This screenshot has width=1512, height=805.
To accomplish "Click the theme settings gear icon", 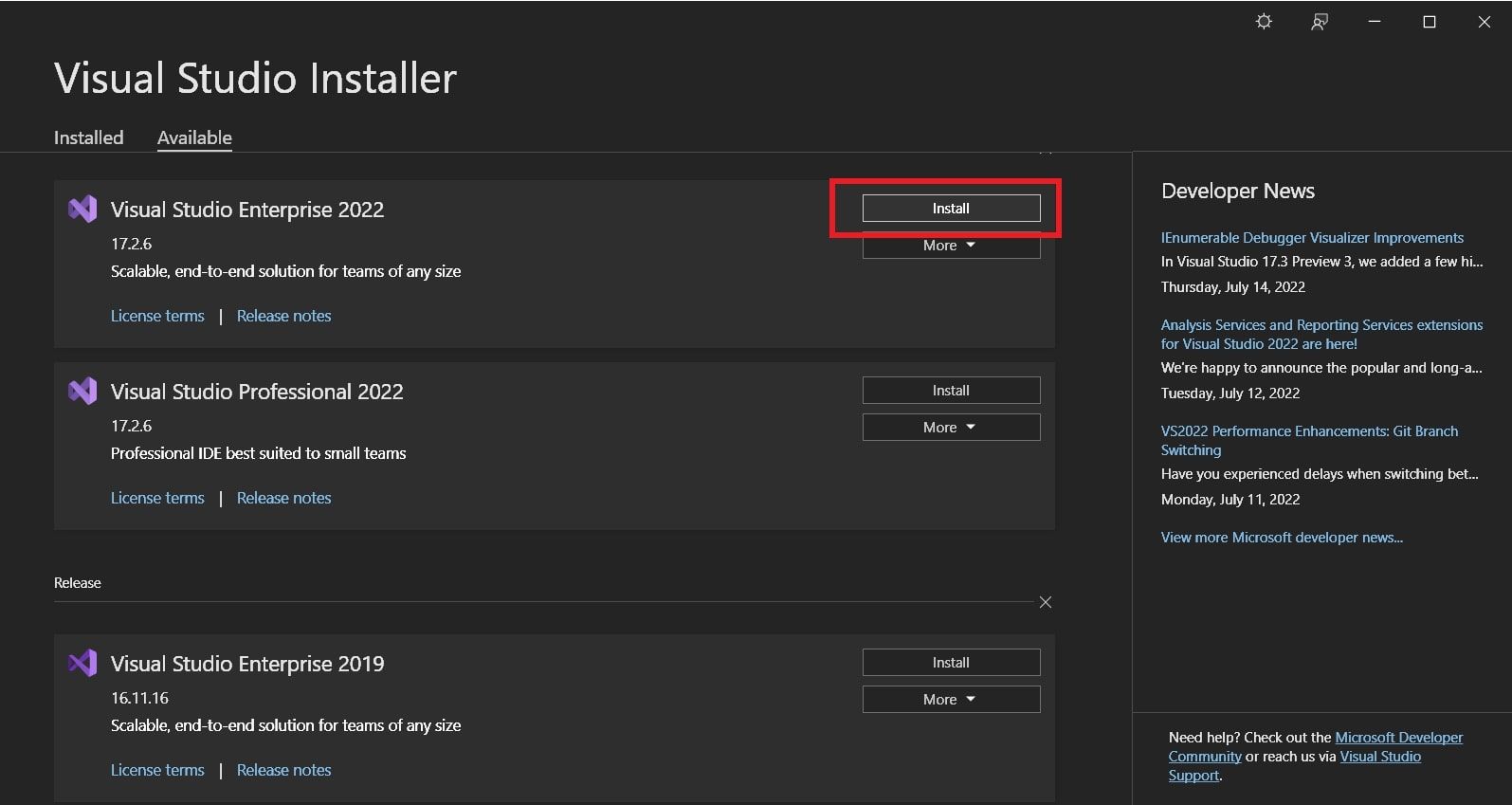I will pyautogui.click(x=1264, y=22).
